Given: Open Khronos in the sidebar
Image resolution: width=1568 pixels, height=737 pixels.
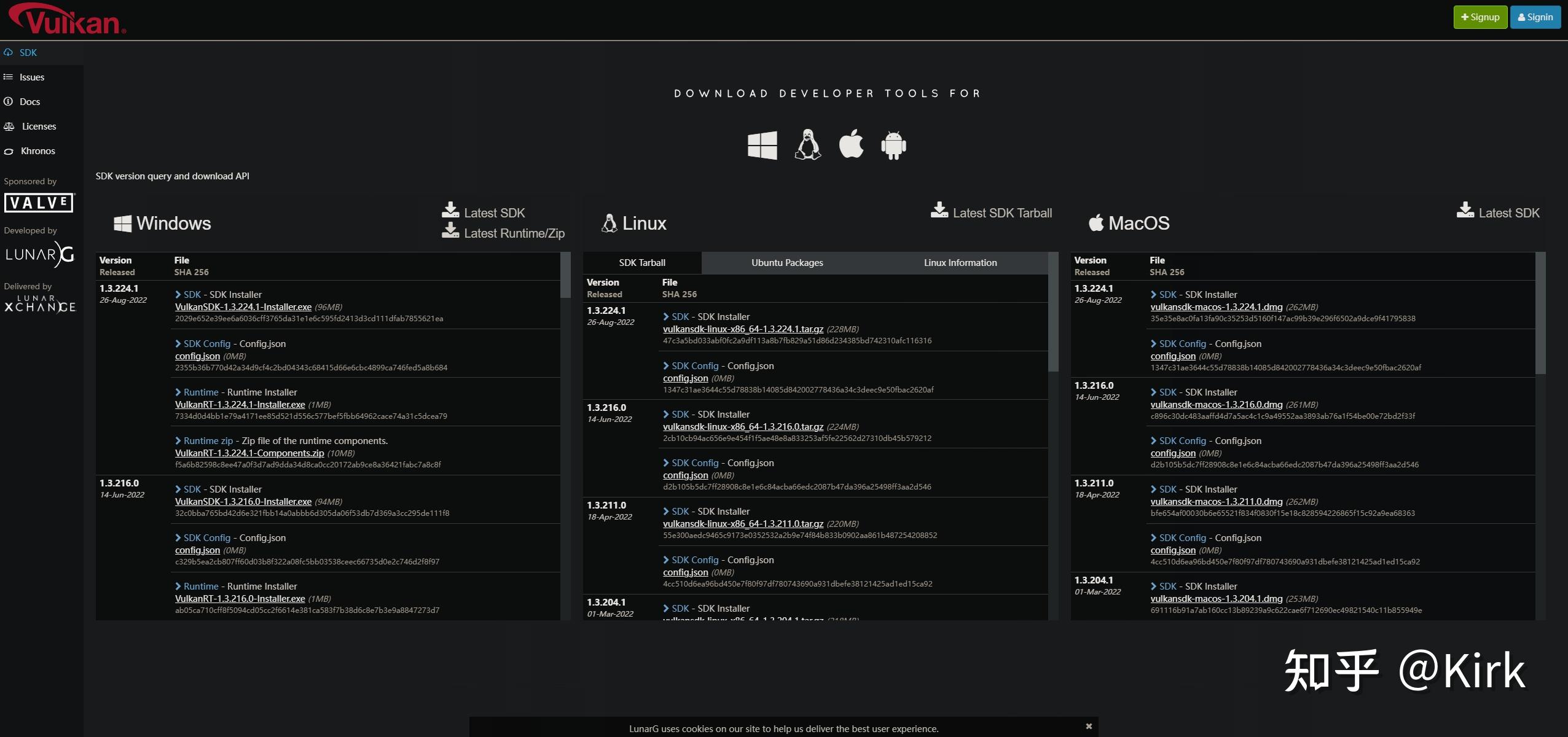Looking at the screenshot, I should [x=41, y=151].
